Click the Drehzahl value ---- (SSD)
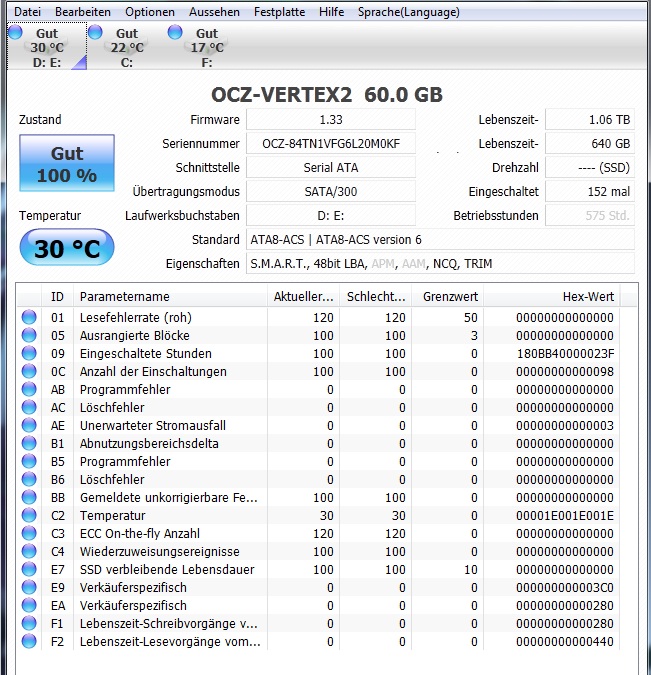 click(590, 167)
